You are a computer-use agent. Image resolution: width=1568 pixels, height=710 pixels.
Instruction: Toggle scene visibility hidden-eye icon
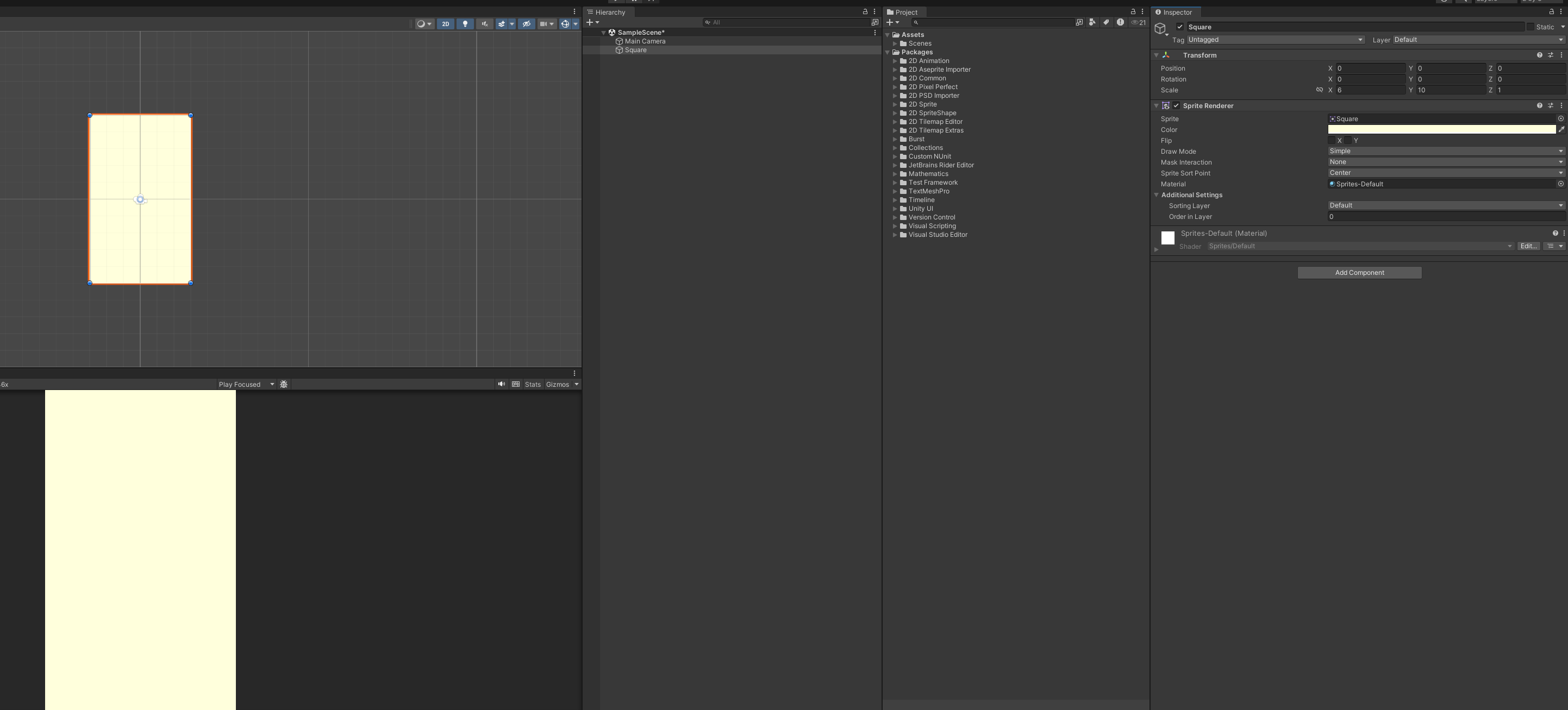pyautogui.click(x=527, y=24)
